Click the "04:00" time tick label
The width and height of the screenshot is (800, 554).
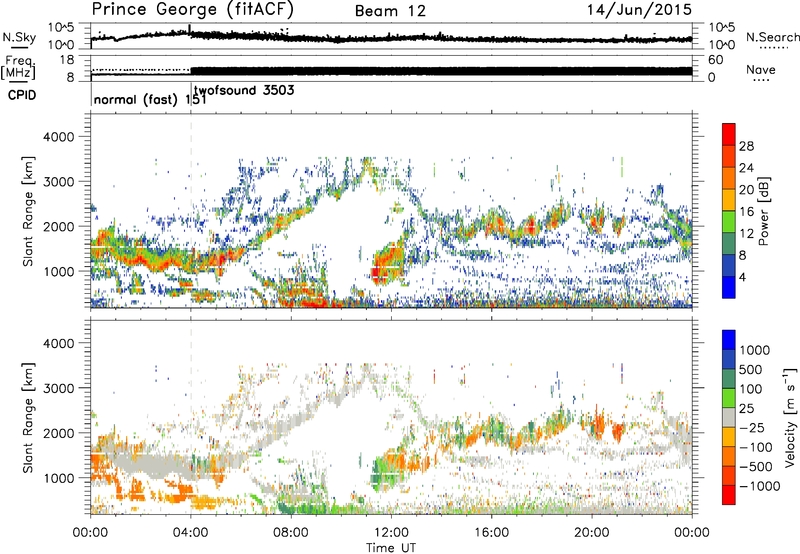pyautogui.click(x=190, y=533)
